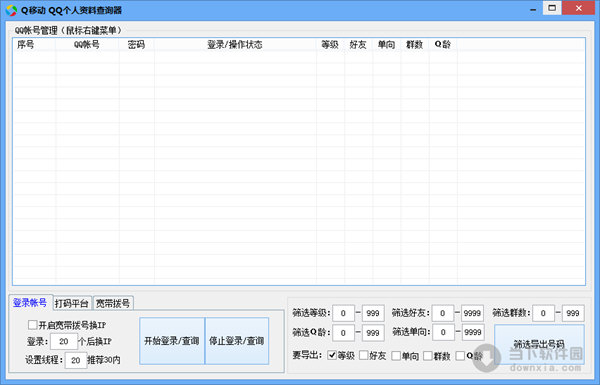Click the 筛选好友 maximum value field

click(x=472, y=313)
